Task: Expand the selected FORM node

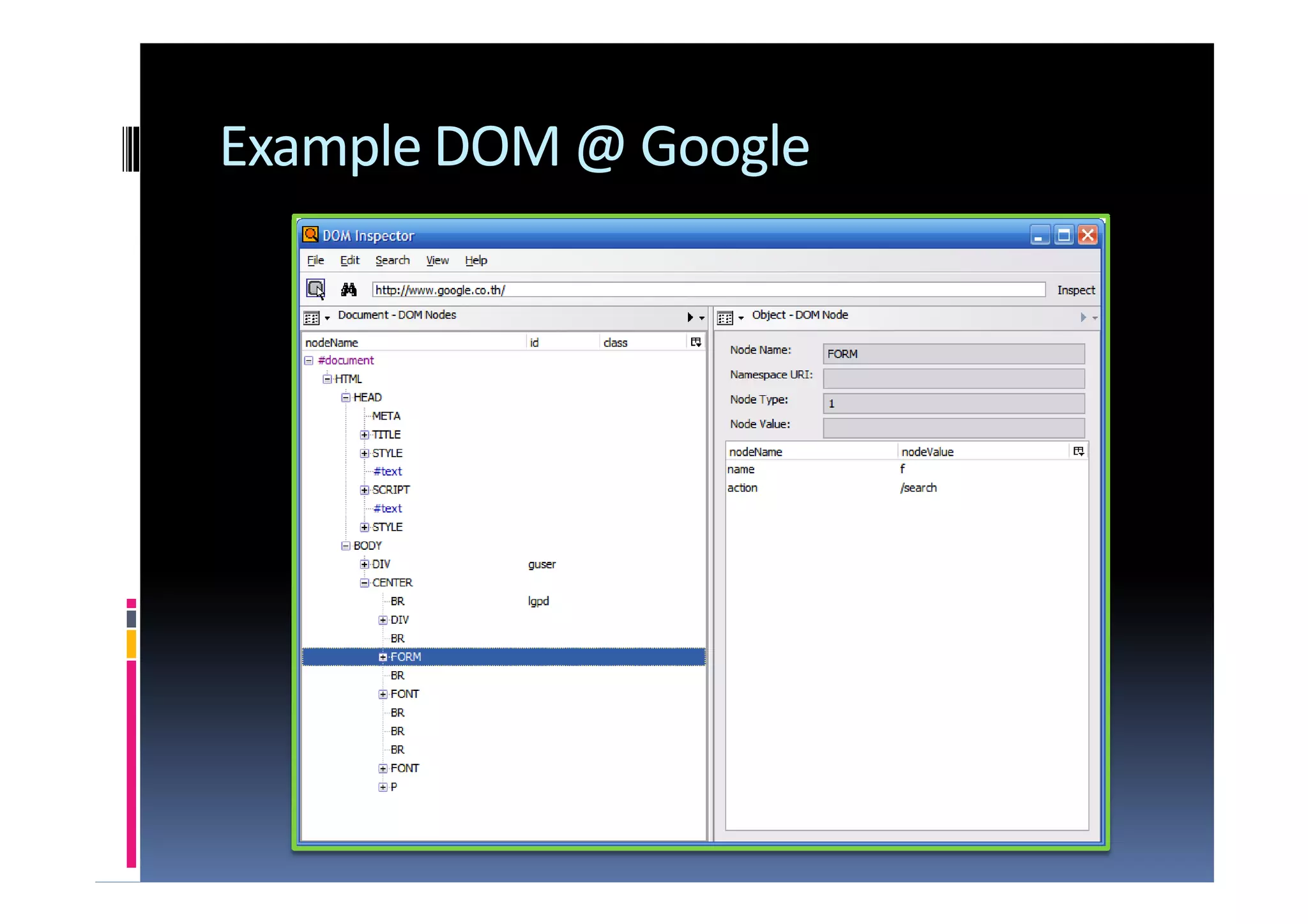Action: click(x=383, y=657)
